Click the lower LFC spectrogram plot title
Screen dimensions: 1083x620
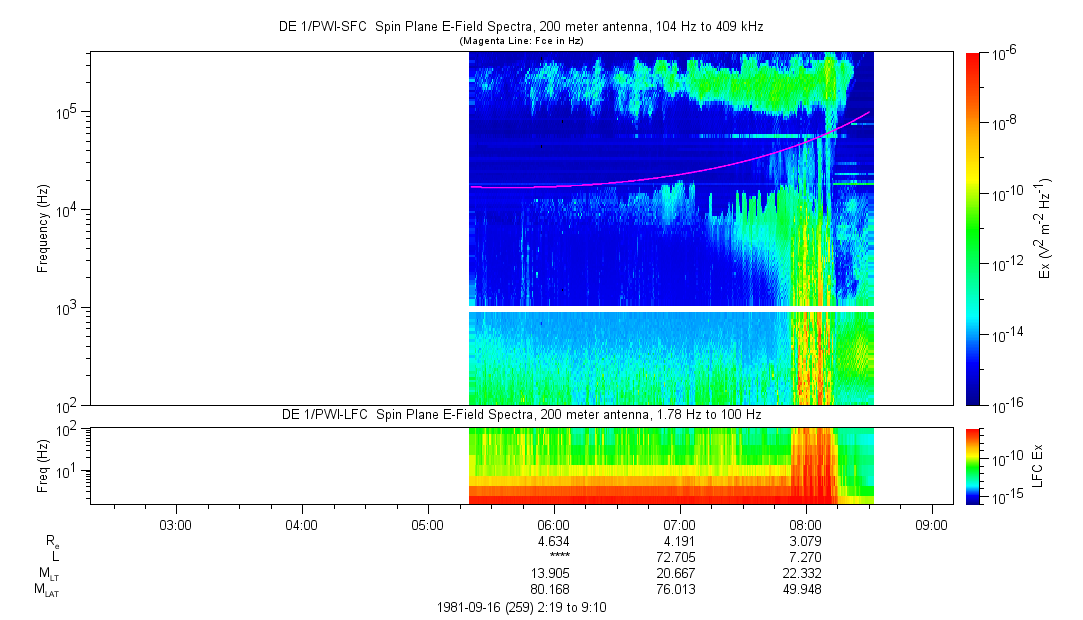(520, 414)
